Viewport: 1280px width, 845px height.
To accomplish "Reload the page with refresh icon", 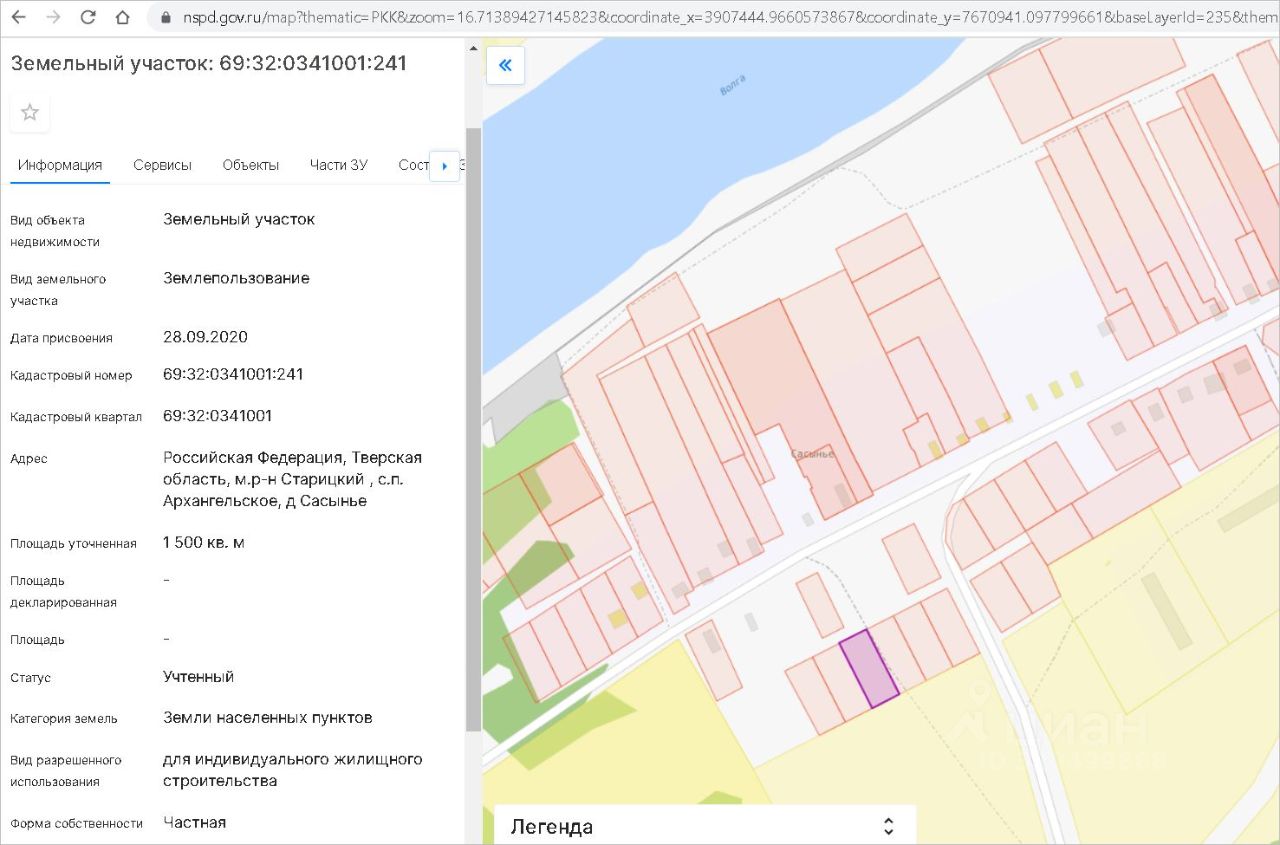I will point(88,17).
